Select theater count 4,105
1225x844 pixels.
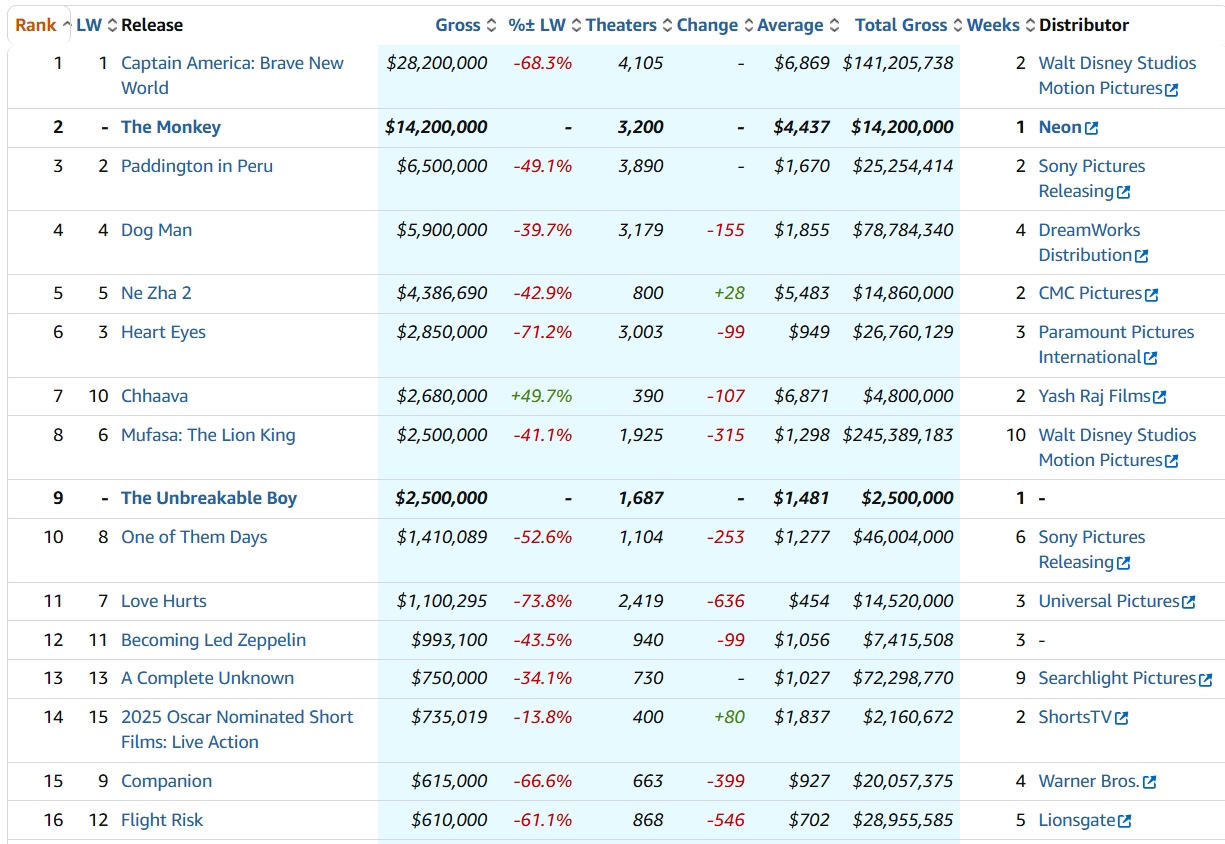click(x=641, y=63)
